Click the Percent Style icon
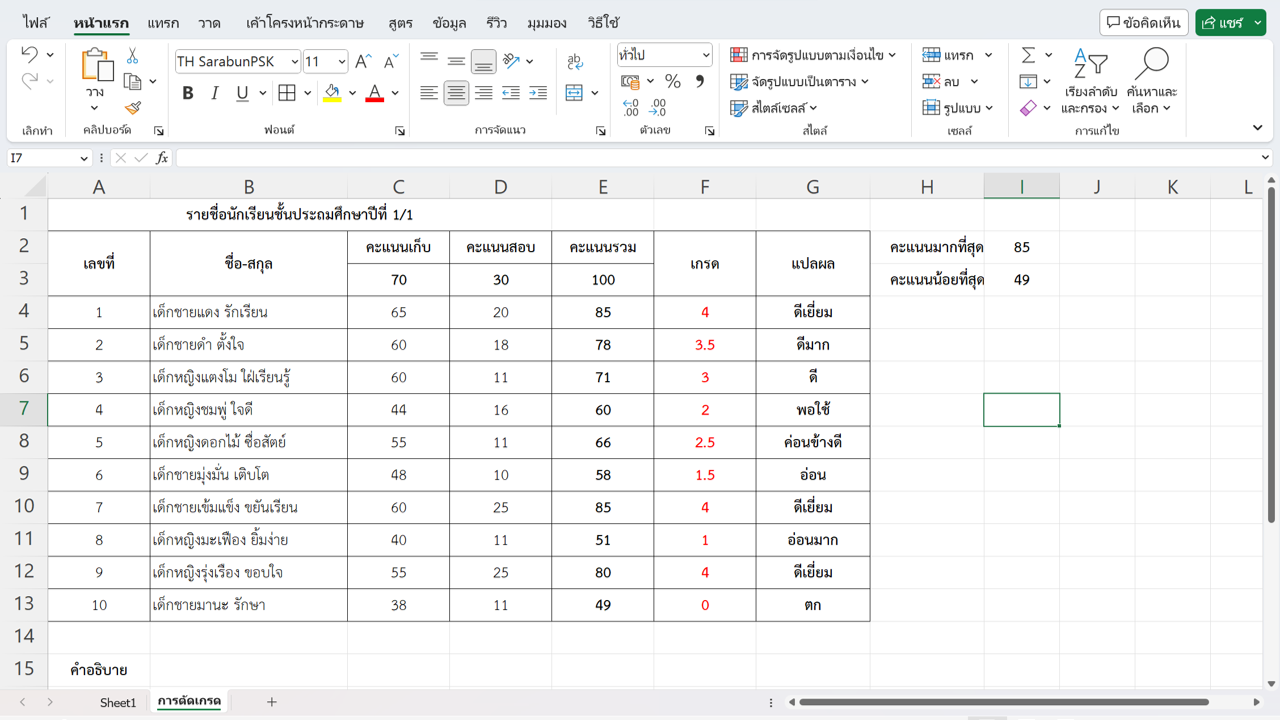Image resolution: width=1280 pixels, height=720 pixels. (x=673, y=82)
